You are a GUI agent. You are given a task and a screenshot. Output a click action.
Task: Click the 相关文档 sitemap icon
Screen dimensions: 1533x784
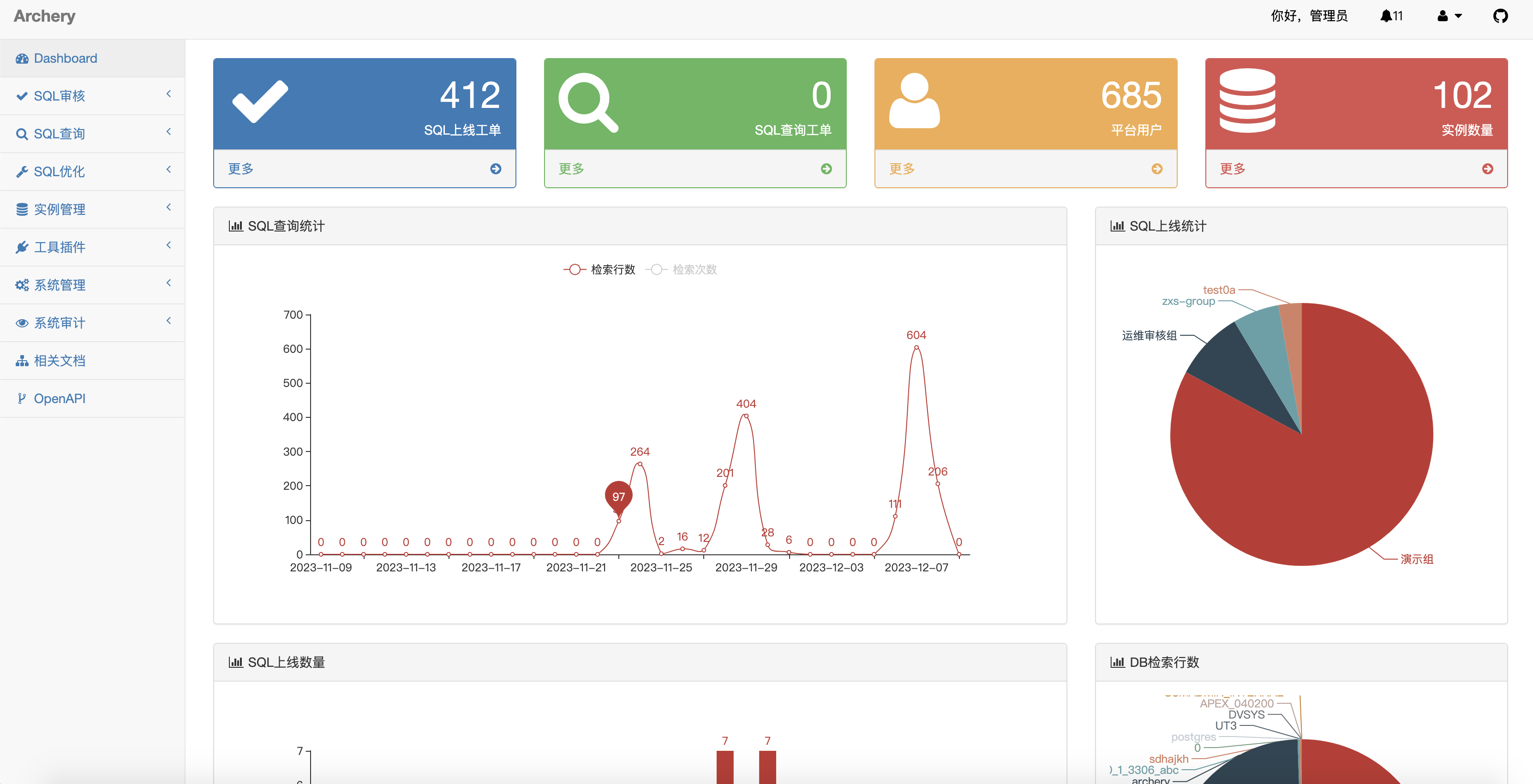coord(22,361)
